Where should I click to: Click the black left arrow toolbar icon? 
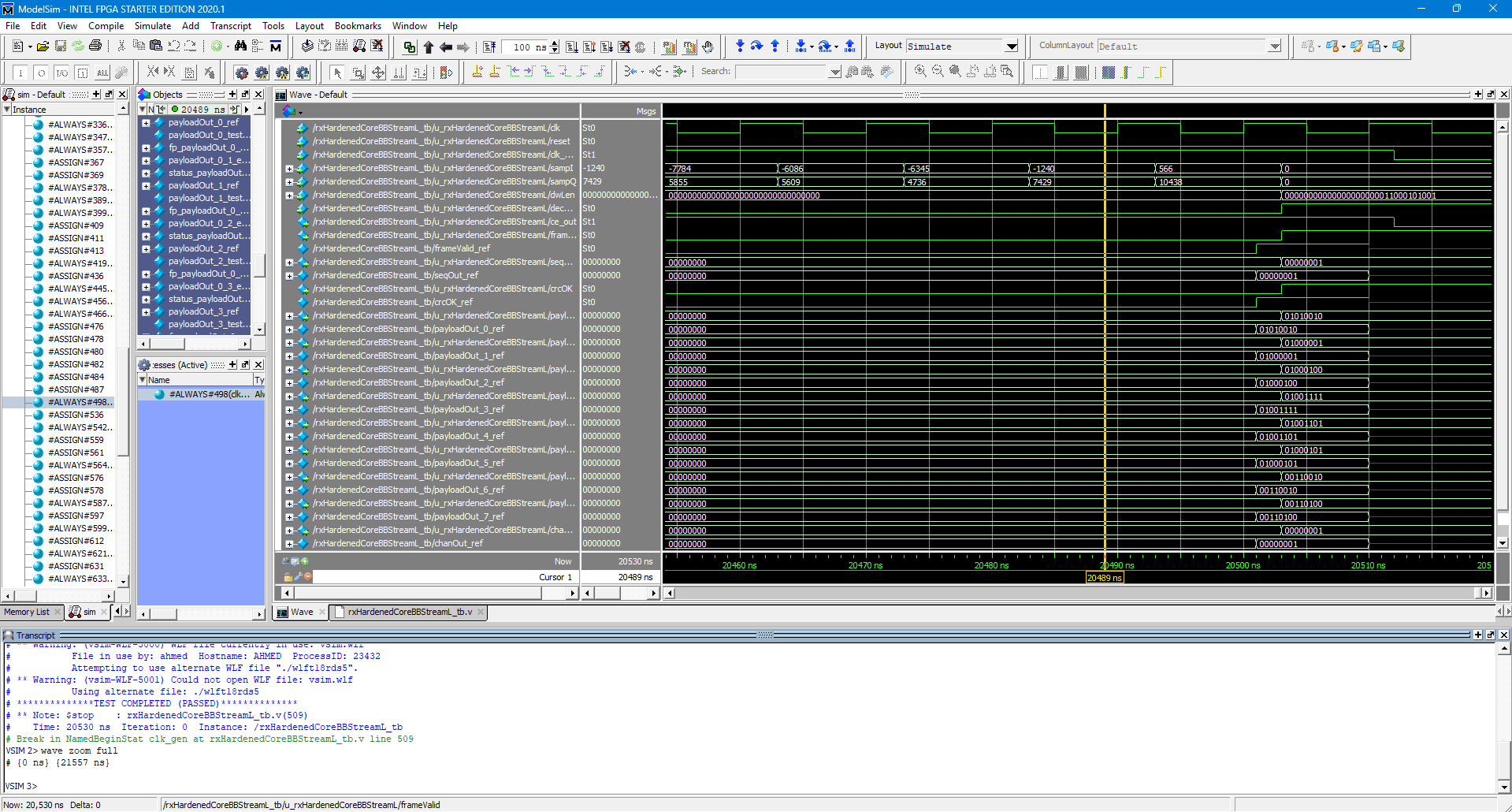[445, 47]
